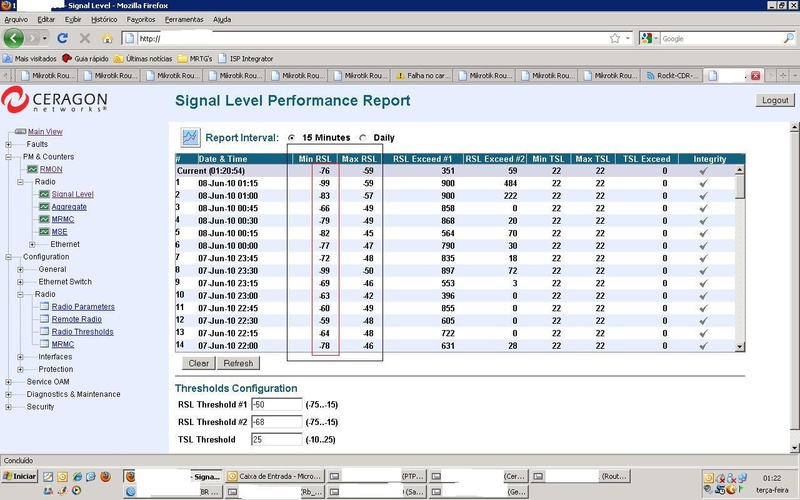Close the current tab with red X
The width and height of the screenshot is (800, 500).
coord(756,76)
